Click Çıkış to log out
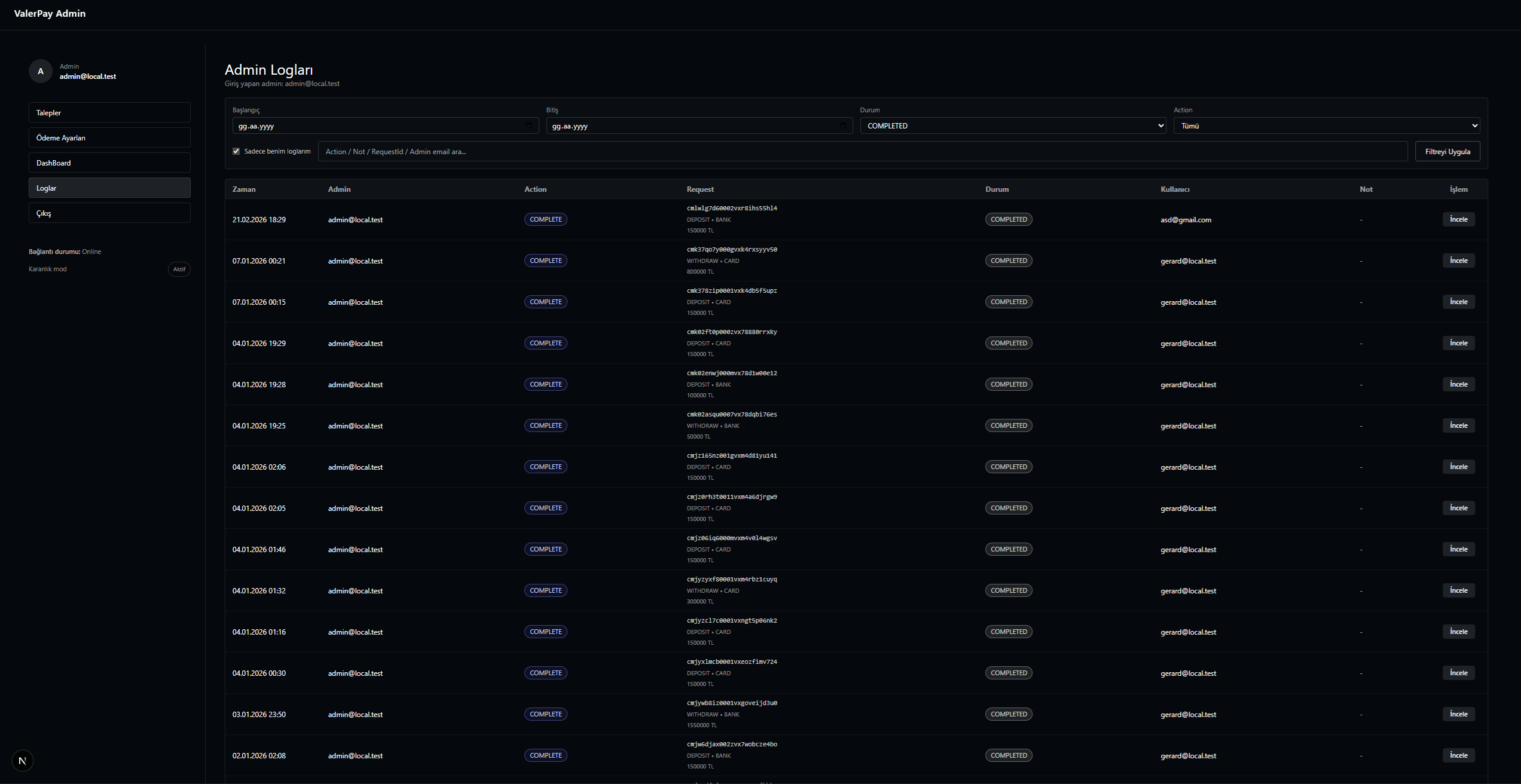The height and width of the screenshot is (784, 1521). pos(109,212)
